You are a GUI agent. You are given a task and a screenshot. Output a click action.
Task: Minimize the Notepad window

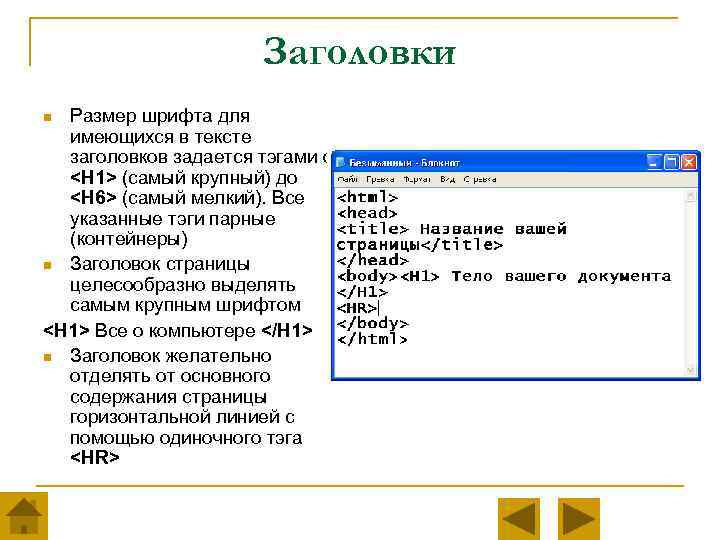click(x=654, y=162)
